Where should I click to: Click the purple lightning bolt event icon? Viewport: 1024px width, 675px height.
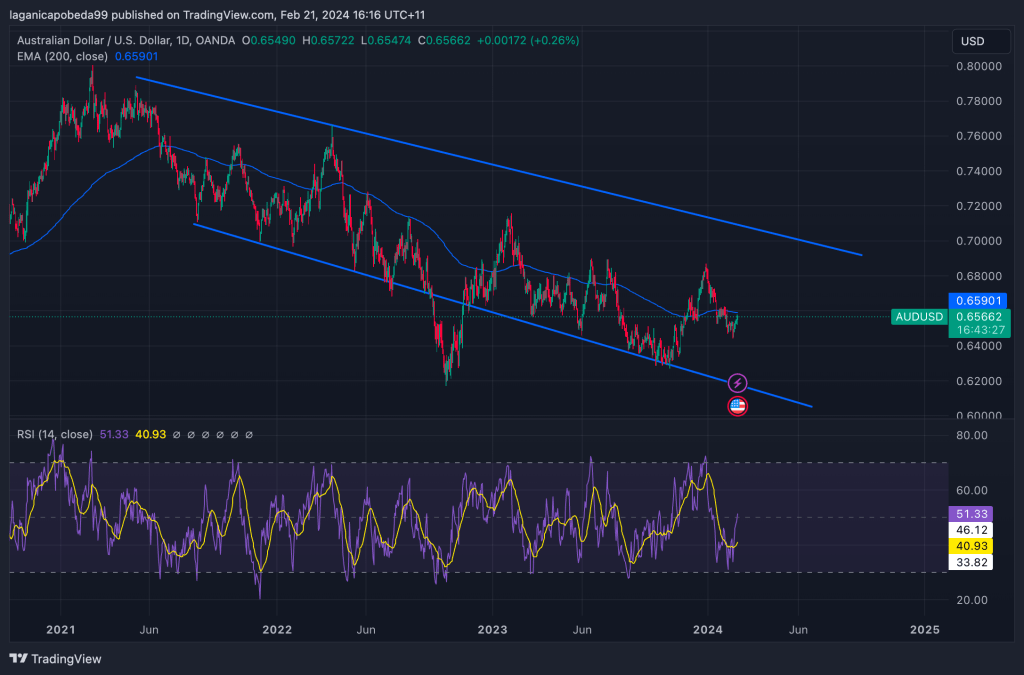[x=737, y=383]
